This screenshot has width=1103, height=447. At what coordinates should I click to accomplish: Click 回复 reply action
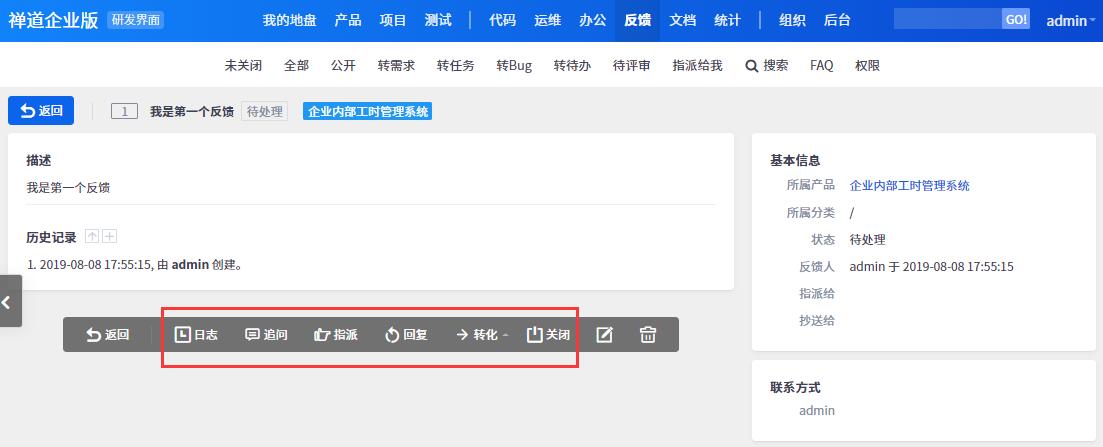click(x=406, y=335)
